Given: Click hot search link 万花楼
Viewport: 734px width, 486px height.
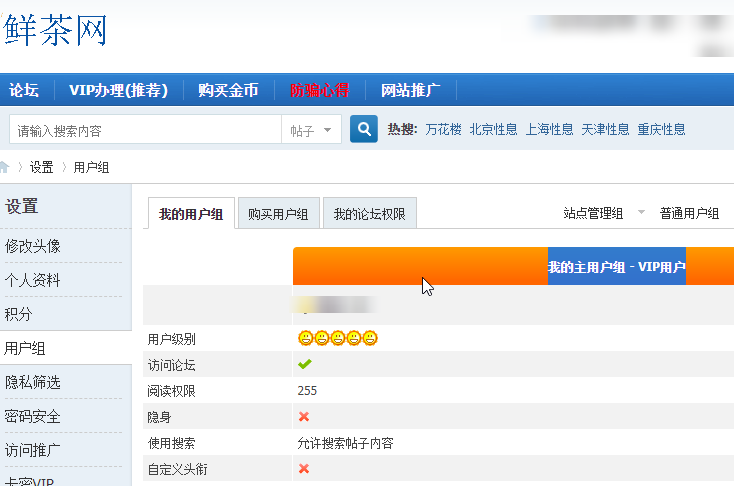Looking at the screenshot, I should coord(443,129).
